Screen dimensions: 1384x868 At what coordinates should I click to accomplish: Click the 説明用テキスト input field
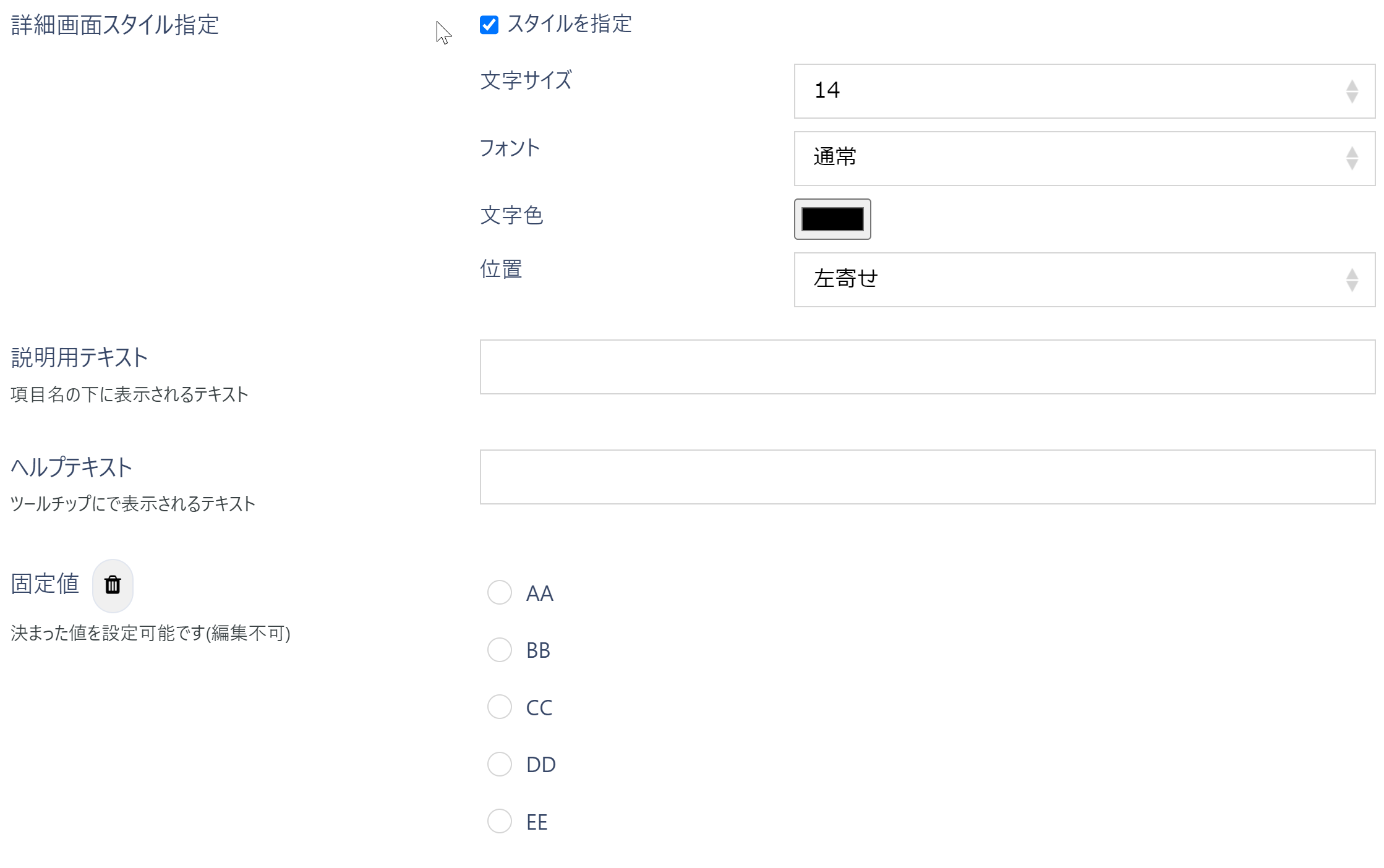click(927, 367)
